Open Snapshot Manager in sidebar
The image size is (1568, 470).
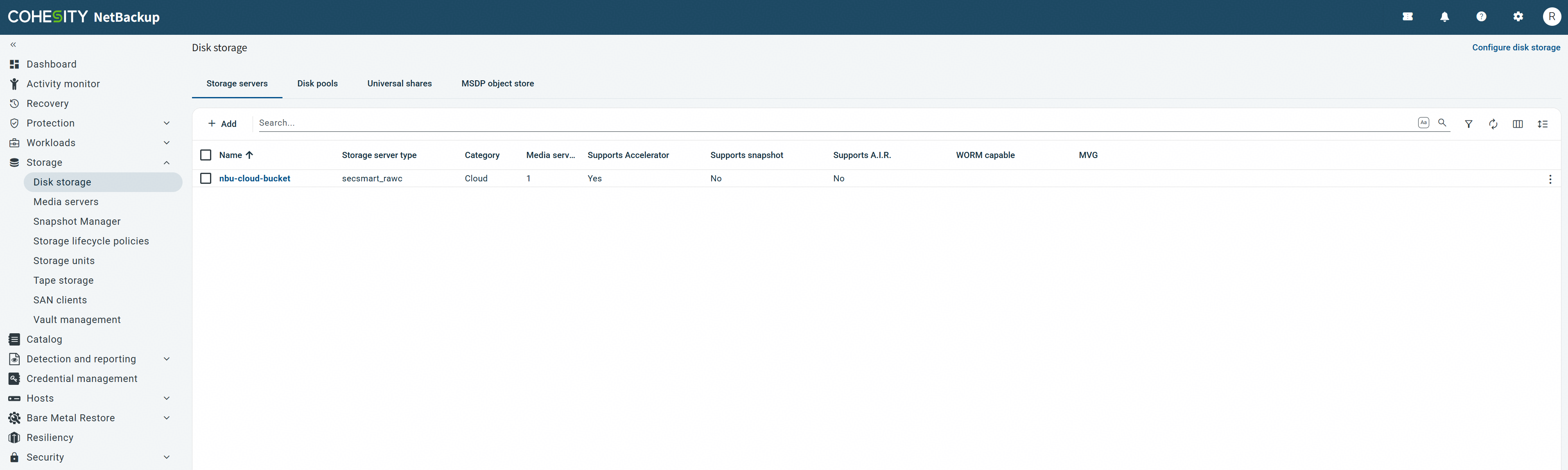77,221
